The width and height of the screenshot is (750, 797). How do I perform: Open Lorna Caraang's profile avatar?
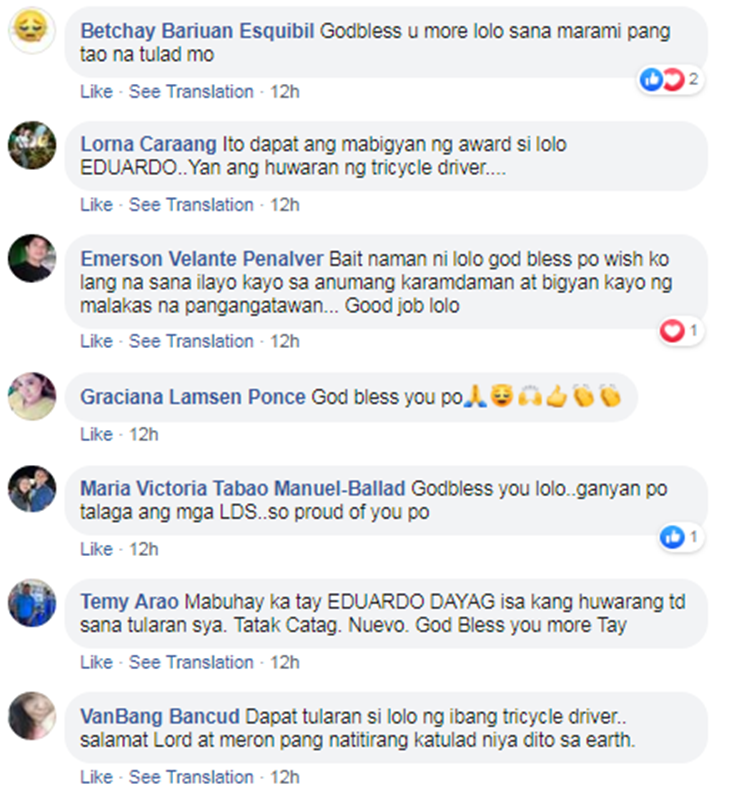(x=32, y=145)
